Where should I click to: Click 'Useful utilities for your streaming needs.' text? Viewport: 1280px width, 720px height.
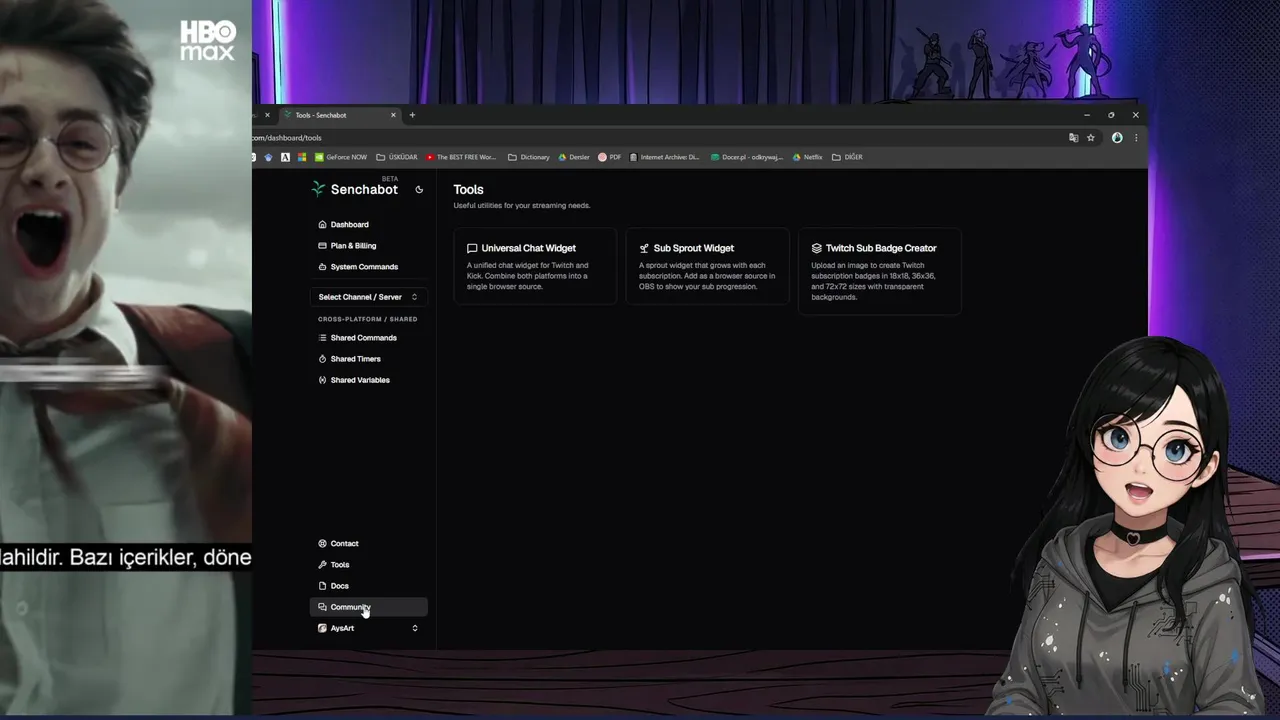pos(522,205)
